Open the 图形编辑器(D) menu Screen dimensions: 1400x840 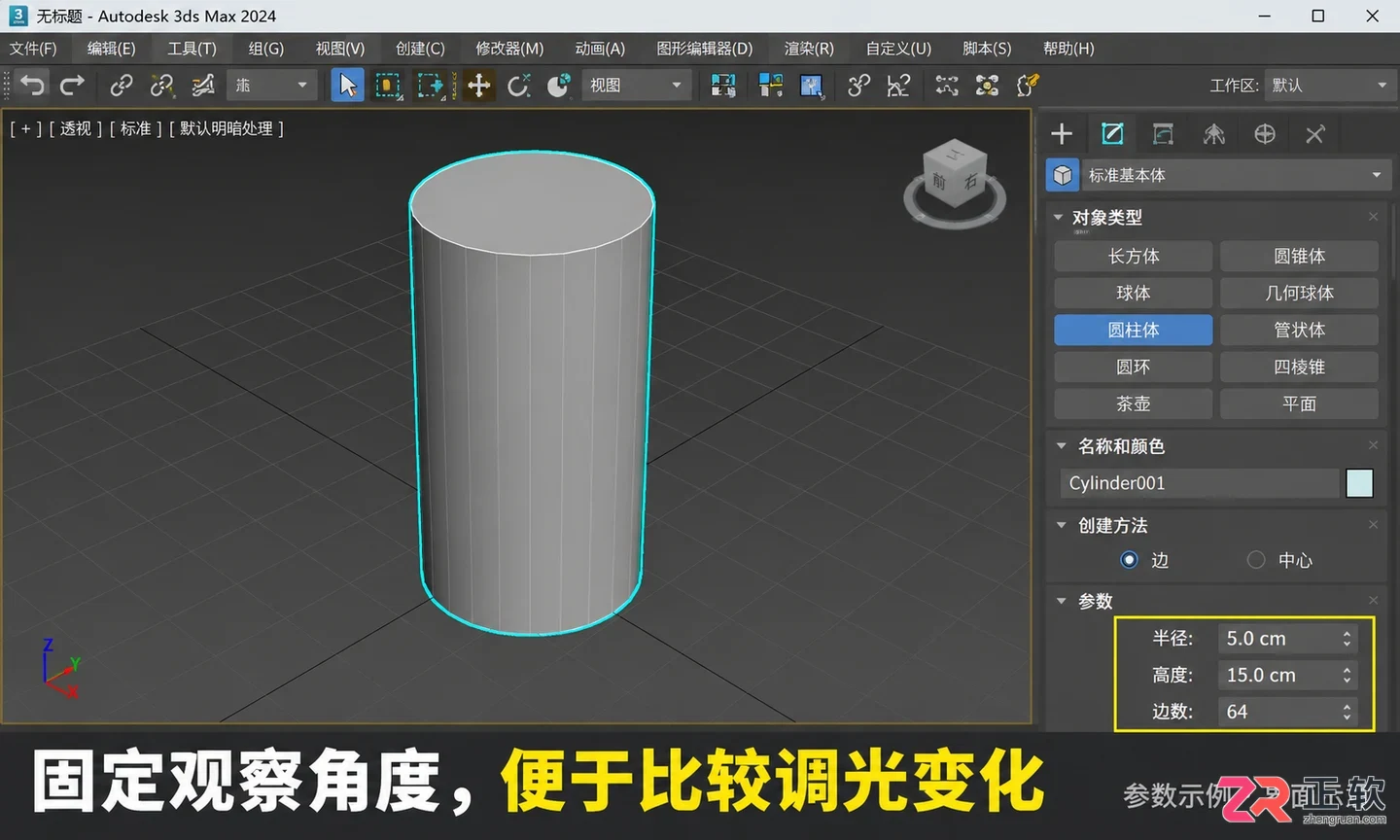pyautogui.click(x=705, y=49)
